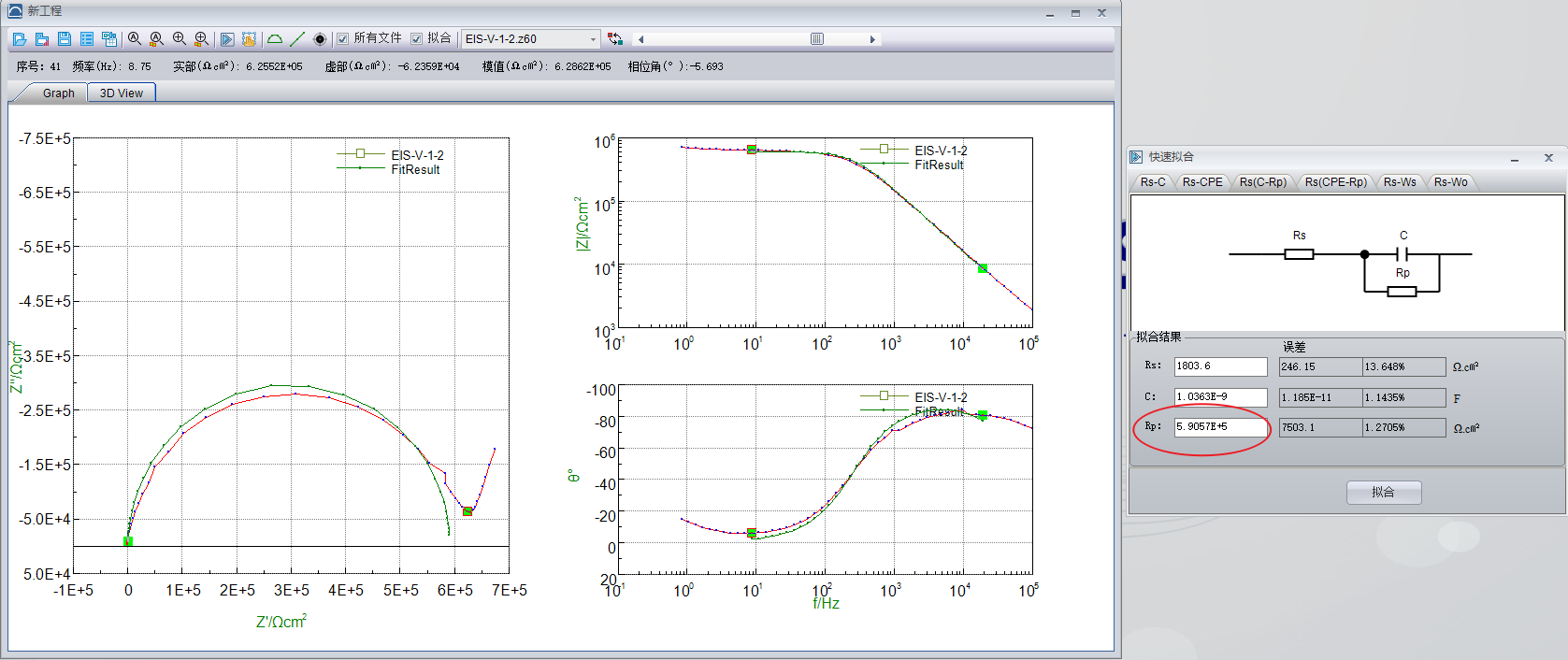The image size is (1568, 660).
Task: Click the 快速拟合 dialog title icon
Action: [1136, 157]
